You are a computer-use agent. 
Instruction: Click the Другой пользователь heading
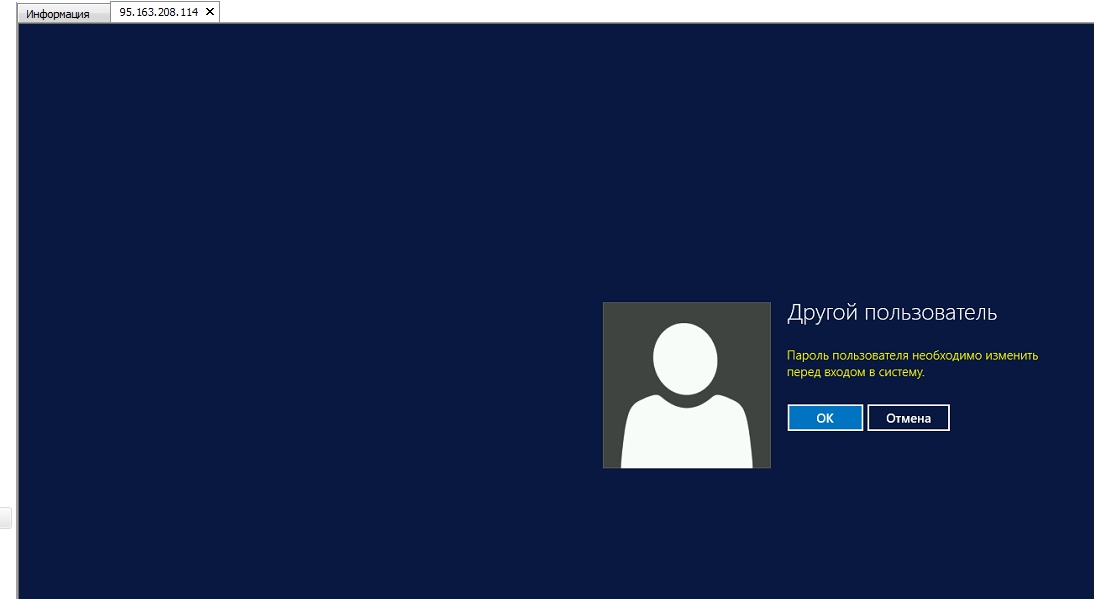[892, 313]
